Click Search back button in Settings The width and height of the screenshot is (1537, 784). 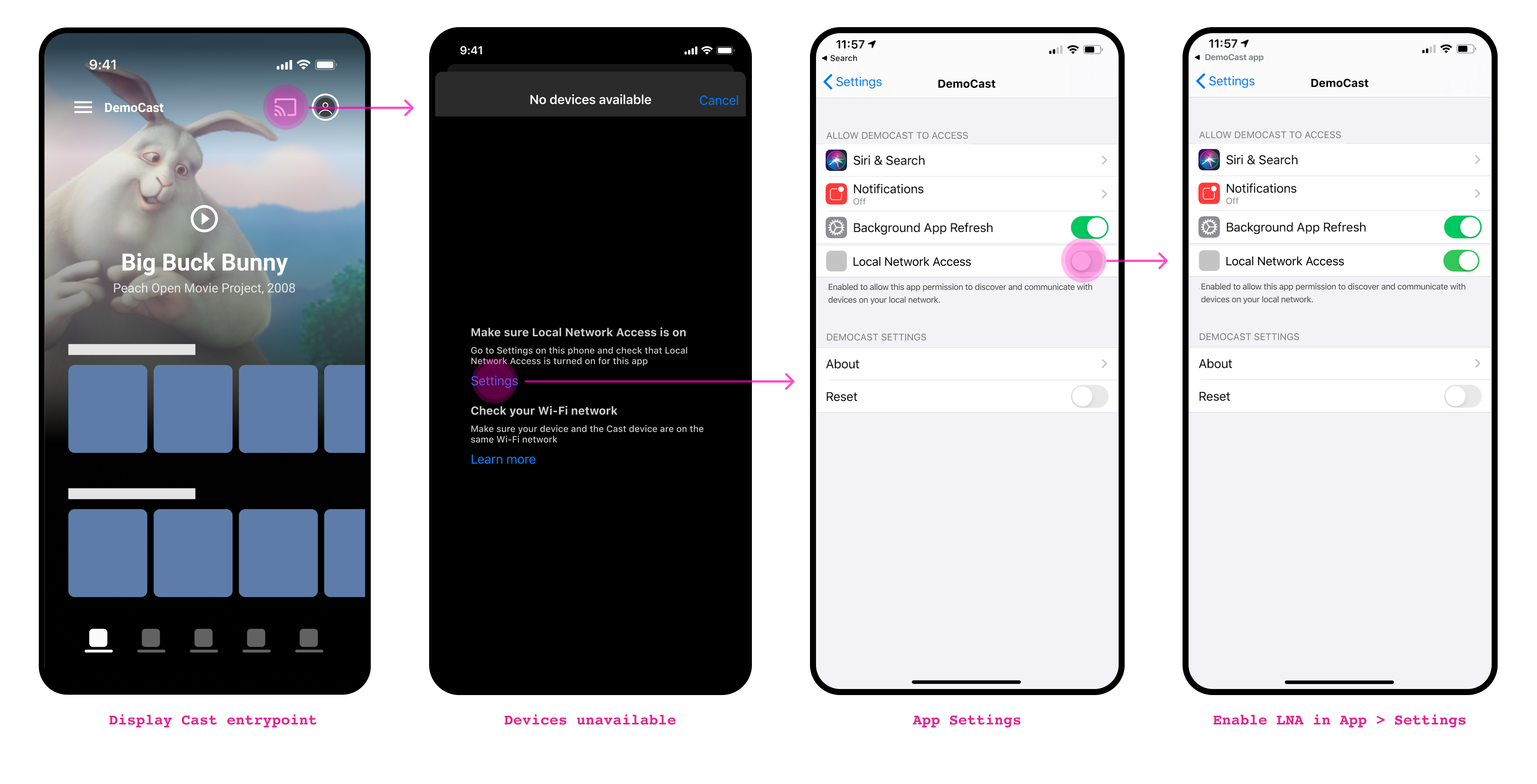(x=848, y=58)
